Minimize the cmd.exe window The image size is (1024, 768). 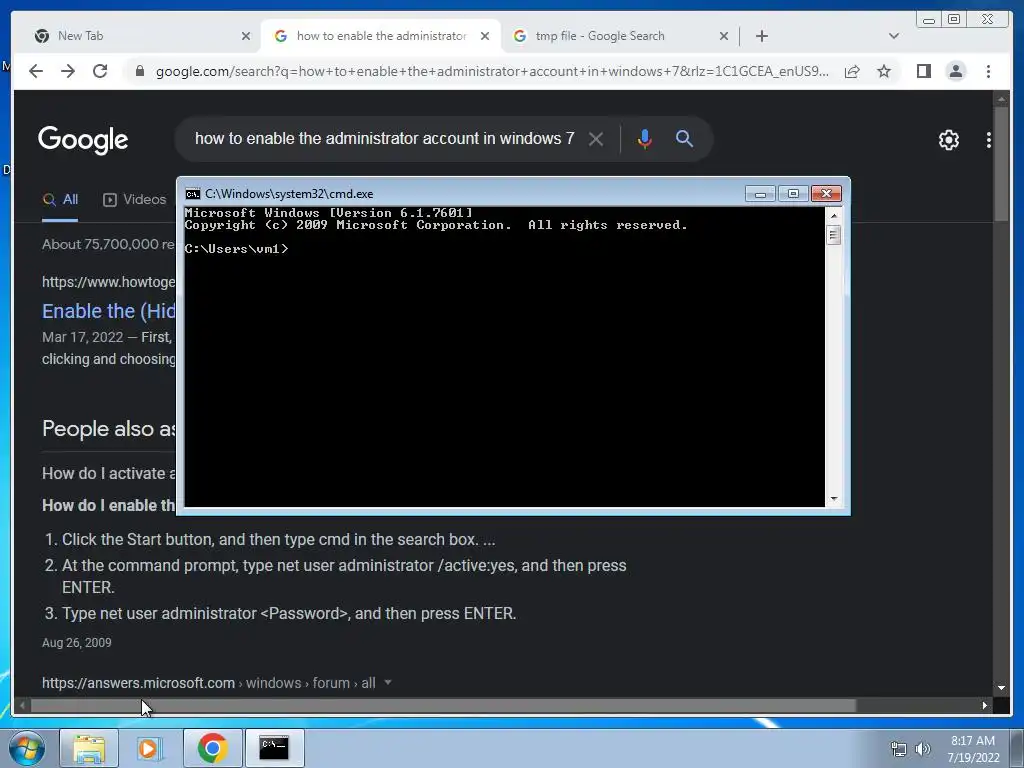tap(760, 194)
